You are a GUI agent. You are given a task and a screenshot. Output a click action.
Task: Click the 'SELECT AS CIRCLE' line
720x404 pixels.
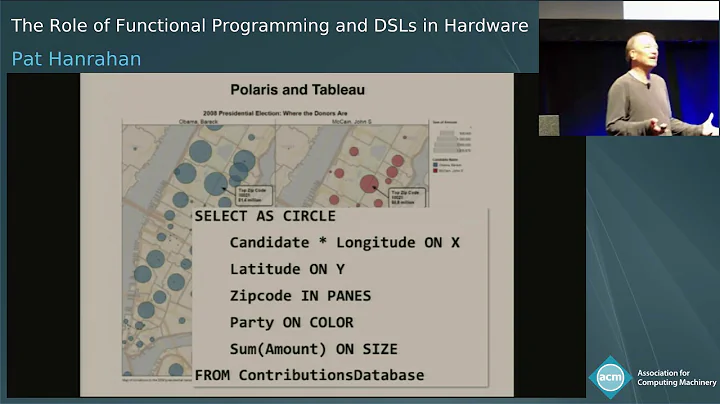point(265,216)
